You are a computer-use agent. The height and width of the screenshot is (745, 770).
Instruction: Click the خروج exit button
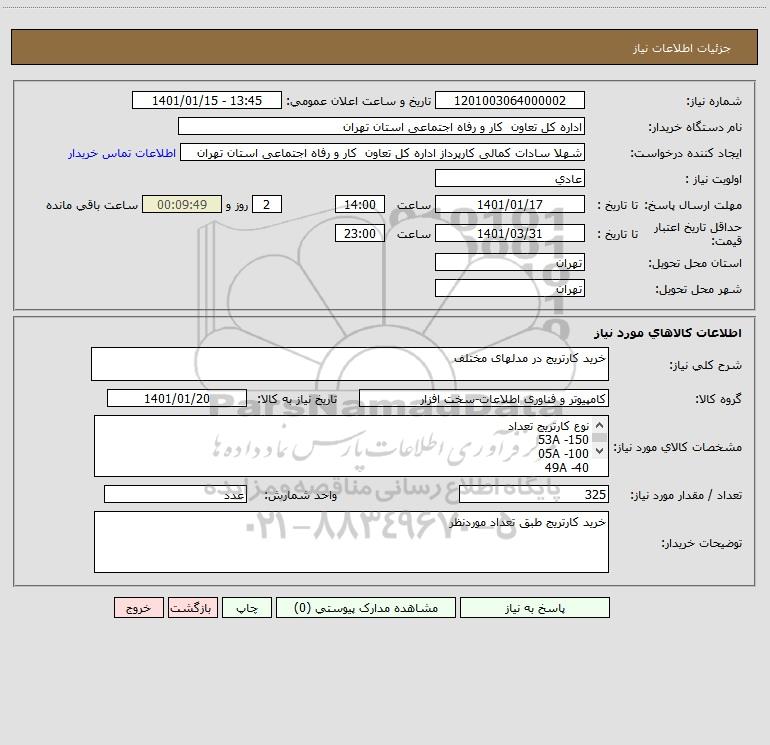coord(138,607)
